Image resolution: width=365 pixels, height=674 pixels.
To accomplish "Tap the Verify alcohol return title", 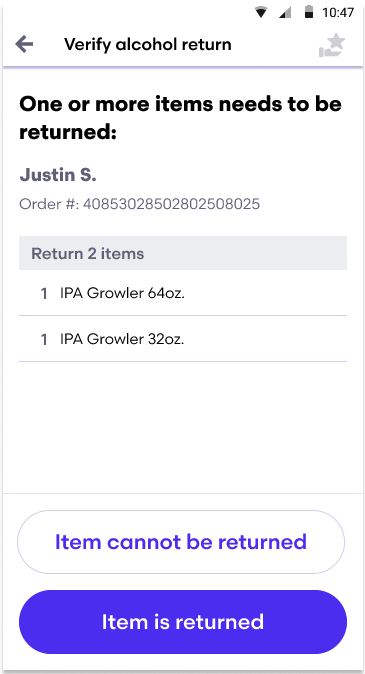I will pyautogui.click(x=147, y=44).
